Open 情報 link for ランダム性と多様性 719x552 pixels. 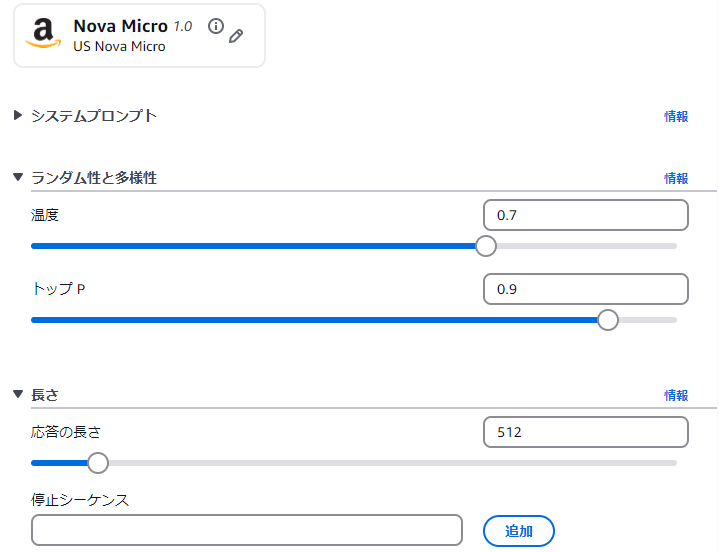tap(676, 179)
